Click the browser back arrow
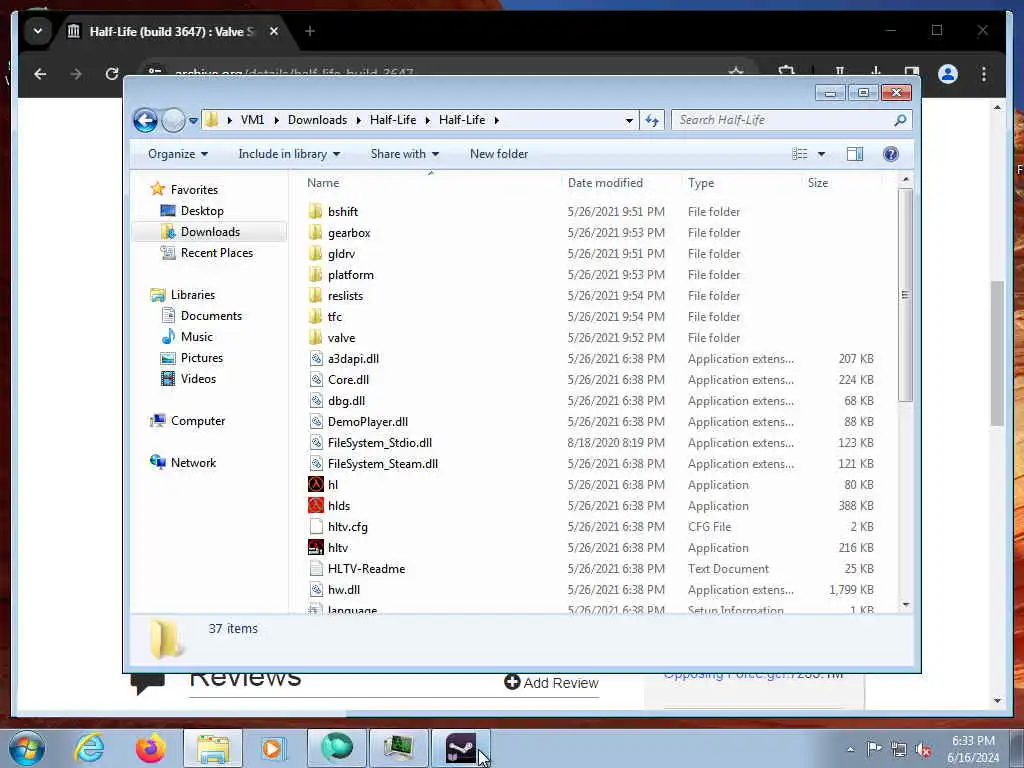The height and width of the screenshot is (768, 1024). coord(40,74)
